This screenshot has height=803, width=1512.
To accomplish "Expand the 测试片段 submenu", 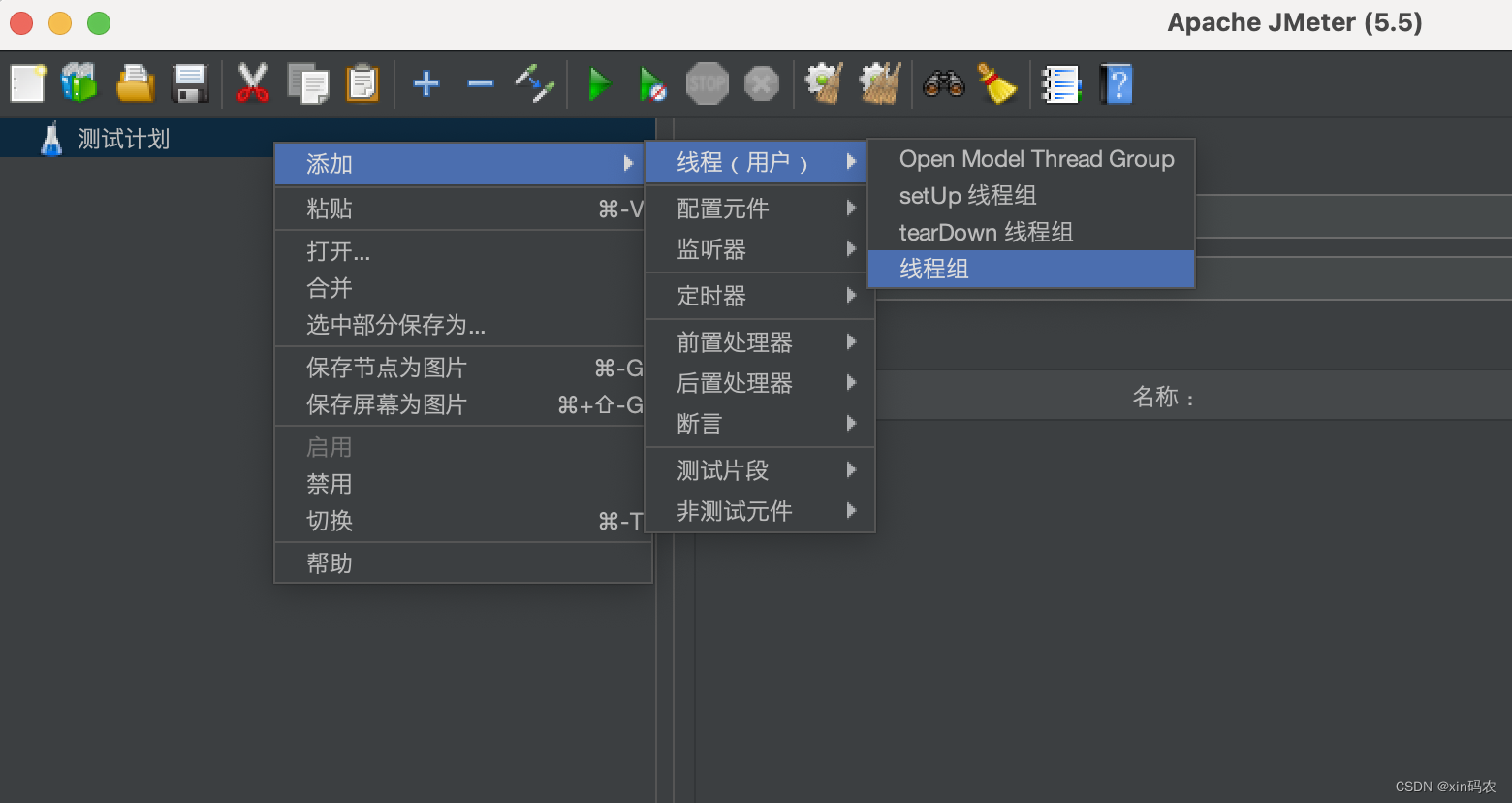I will coord(723,469).
